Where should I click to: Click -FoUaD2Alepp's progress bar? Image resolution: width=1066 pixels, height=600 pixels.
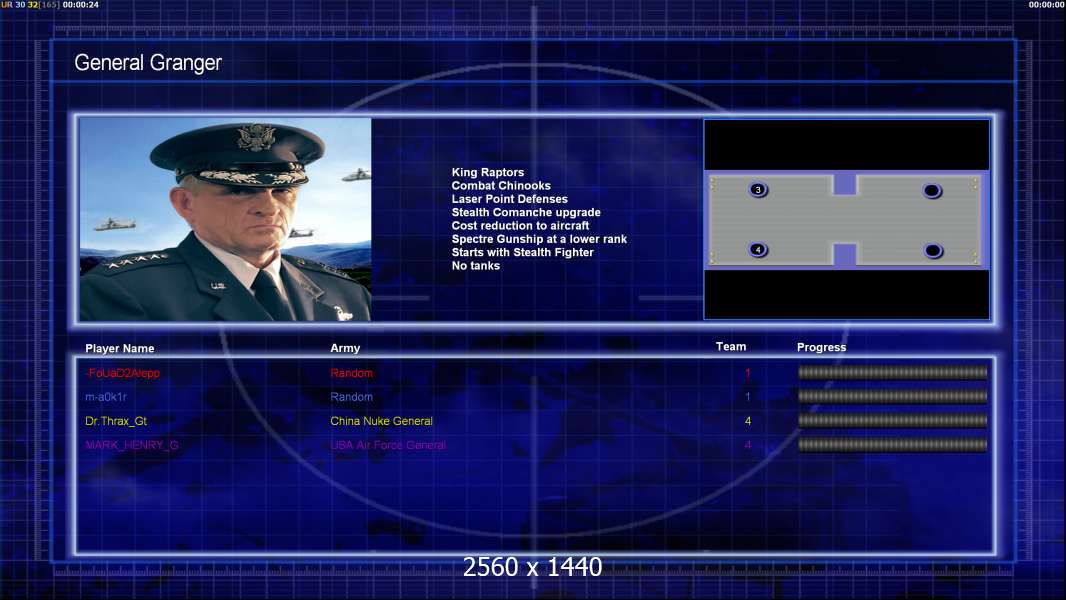pyautogui.click(x=893, y=372)
